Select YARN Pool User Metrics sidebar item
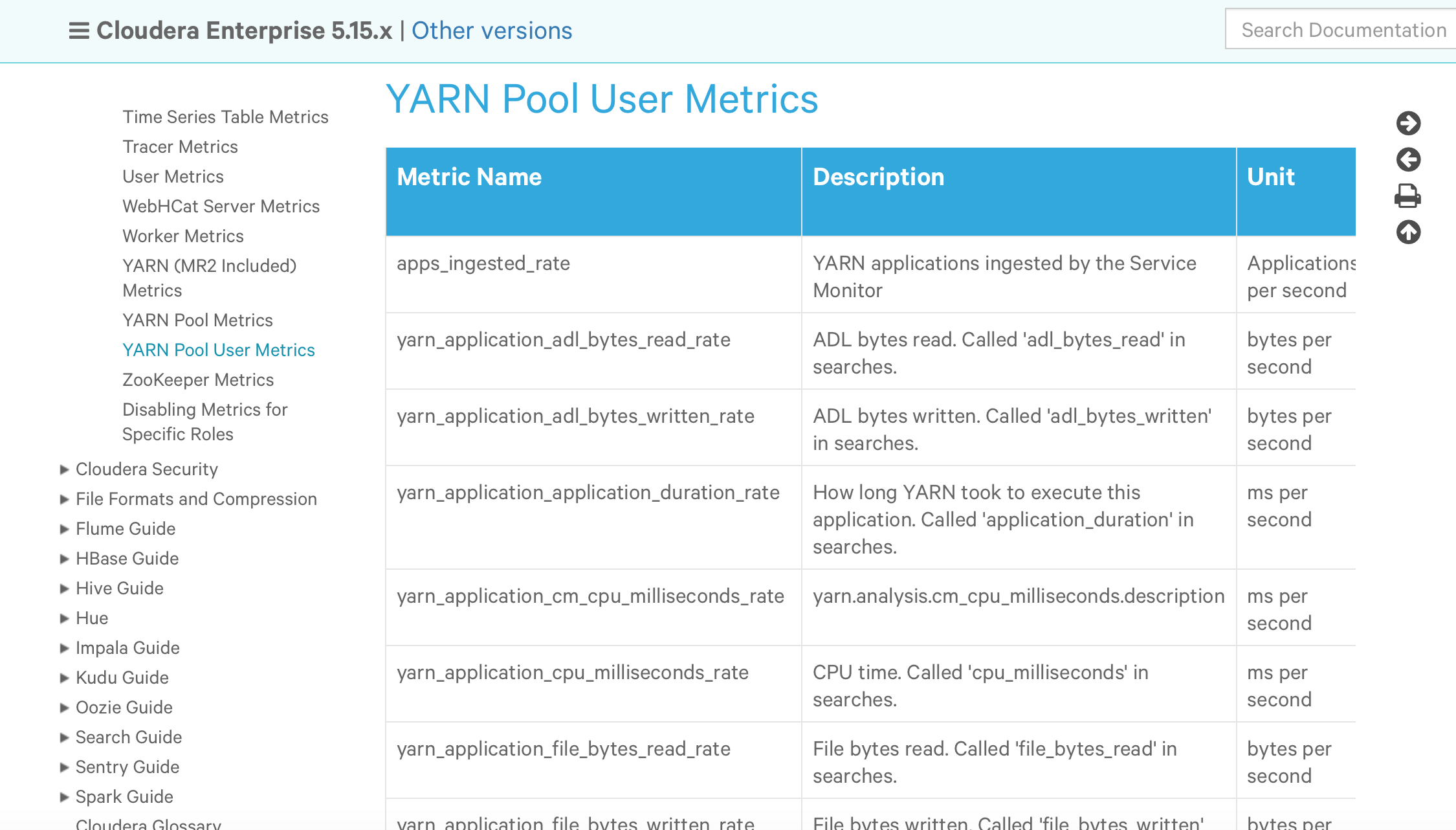1456x830 pixels. pos(218,350)
